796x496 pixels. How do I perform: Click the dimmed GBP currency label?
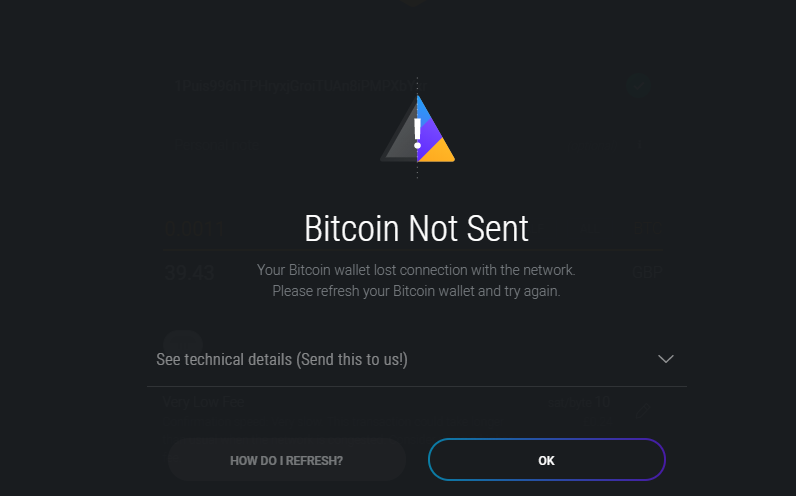pos(645,272)
